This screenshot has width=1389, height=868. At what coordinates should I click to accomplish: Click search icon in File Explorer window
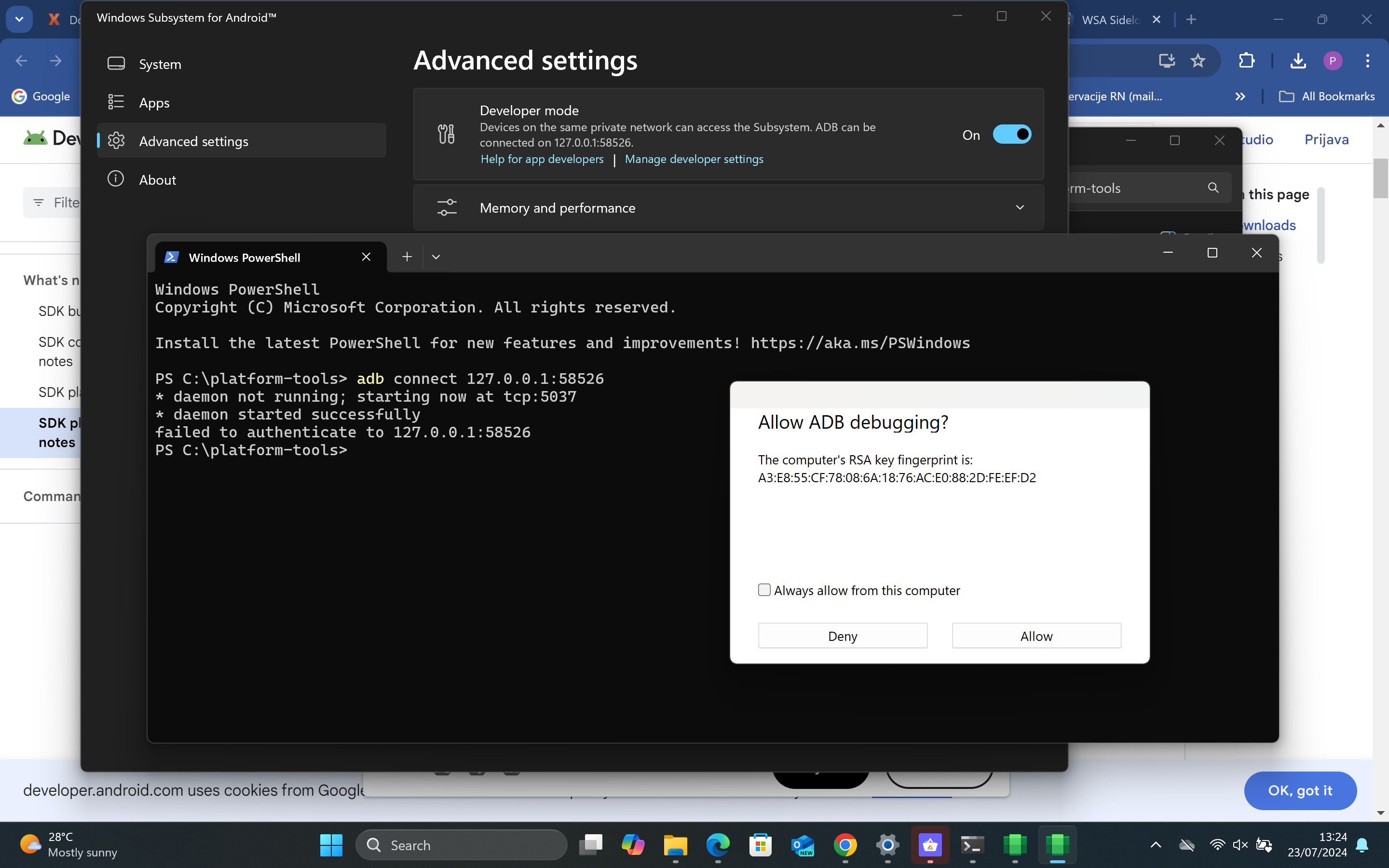(1213, 188)
